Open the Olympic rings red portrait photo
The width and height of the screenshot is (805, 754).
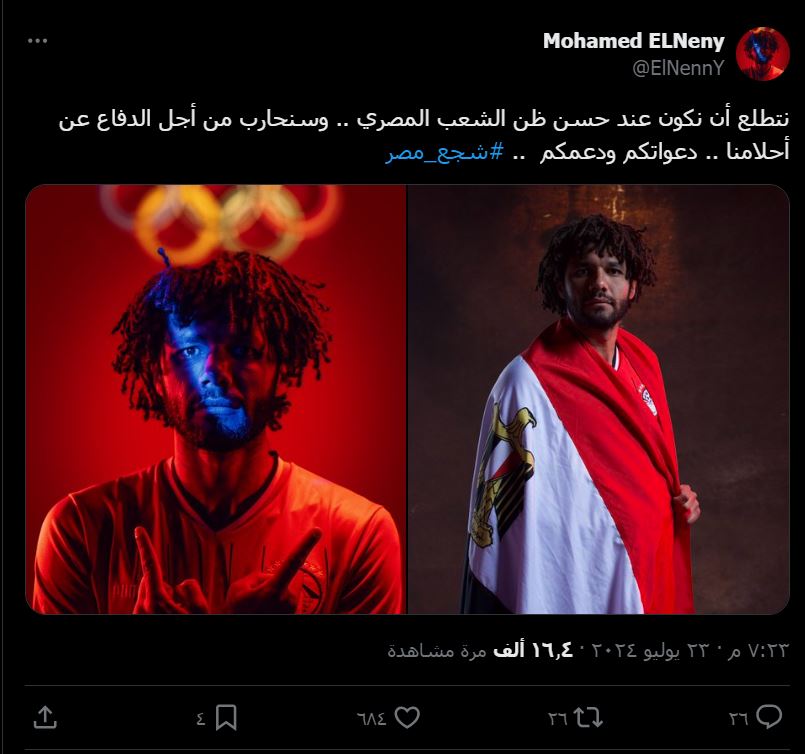pyautogui.click(x=216, y=399)
